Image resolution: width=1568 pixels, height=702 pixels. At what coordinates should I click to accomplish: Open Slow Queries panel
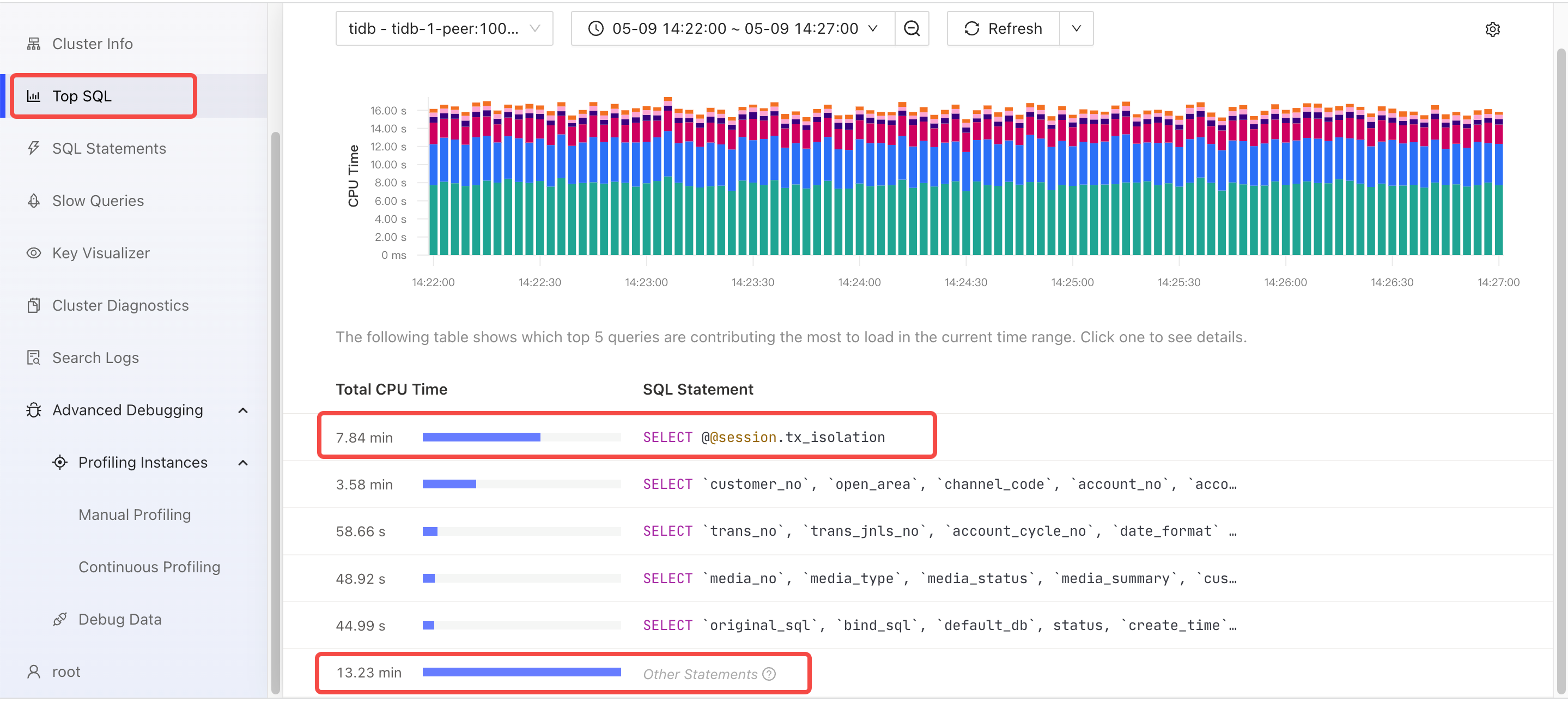click(x=97, y=199)
